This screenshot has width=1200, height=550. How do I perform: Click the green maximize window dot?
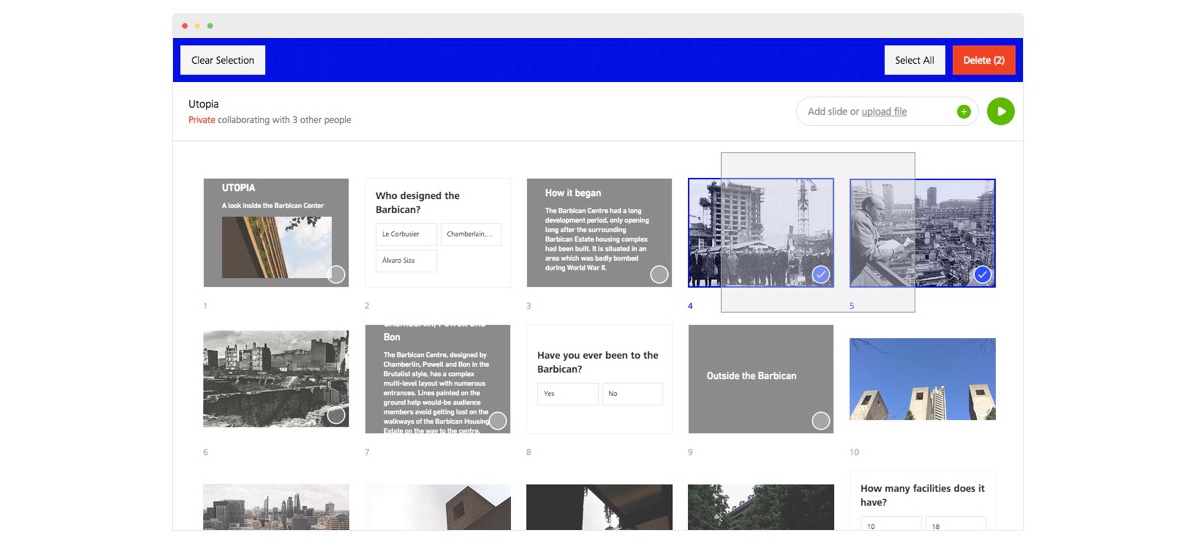(x=210, y=25)
